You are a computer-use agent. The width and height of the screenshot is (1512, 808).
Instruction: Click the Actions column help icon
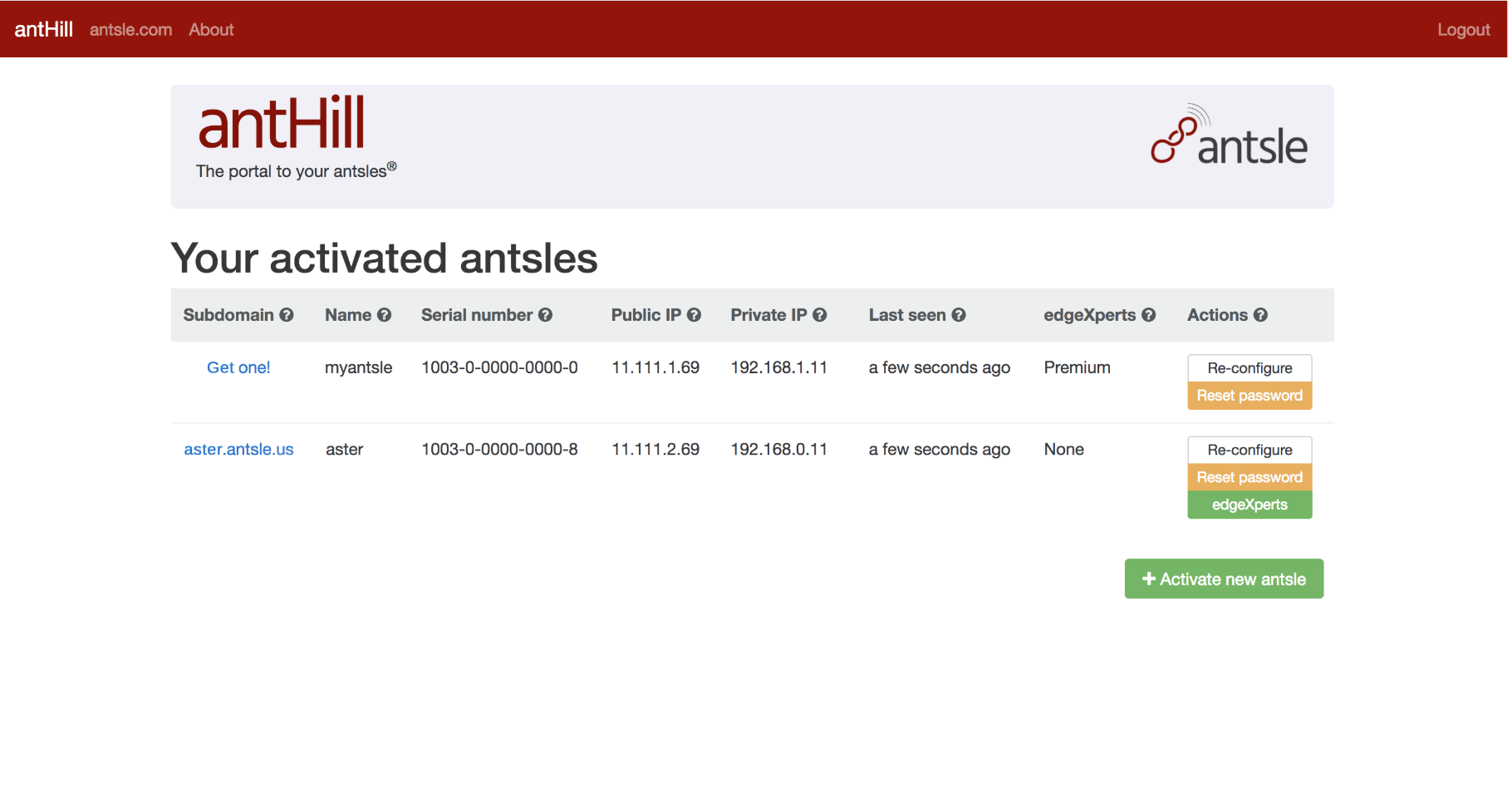coord(1260,315)
